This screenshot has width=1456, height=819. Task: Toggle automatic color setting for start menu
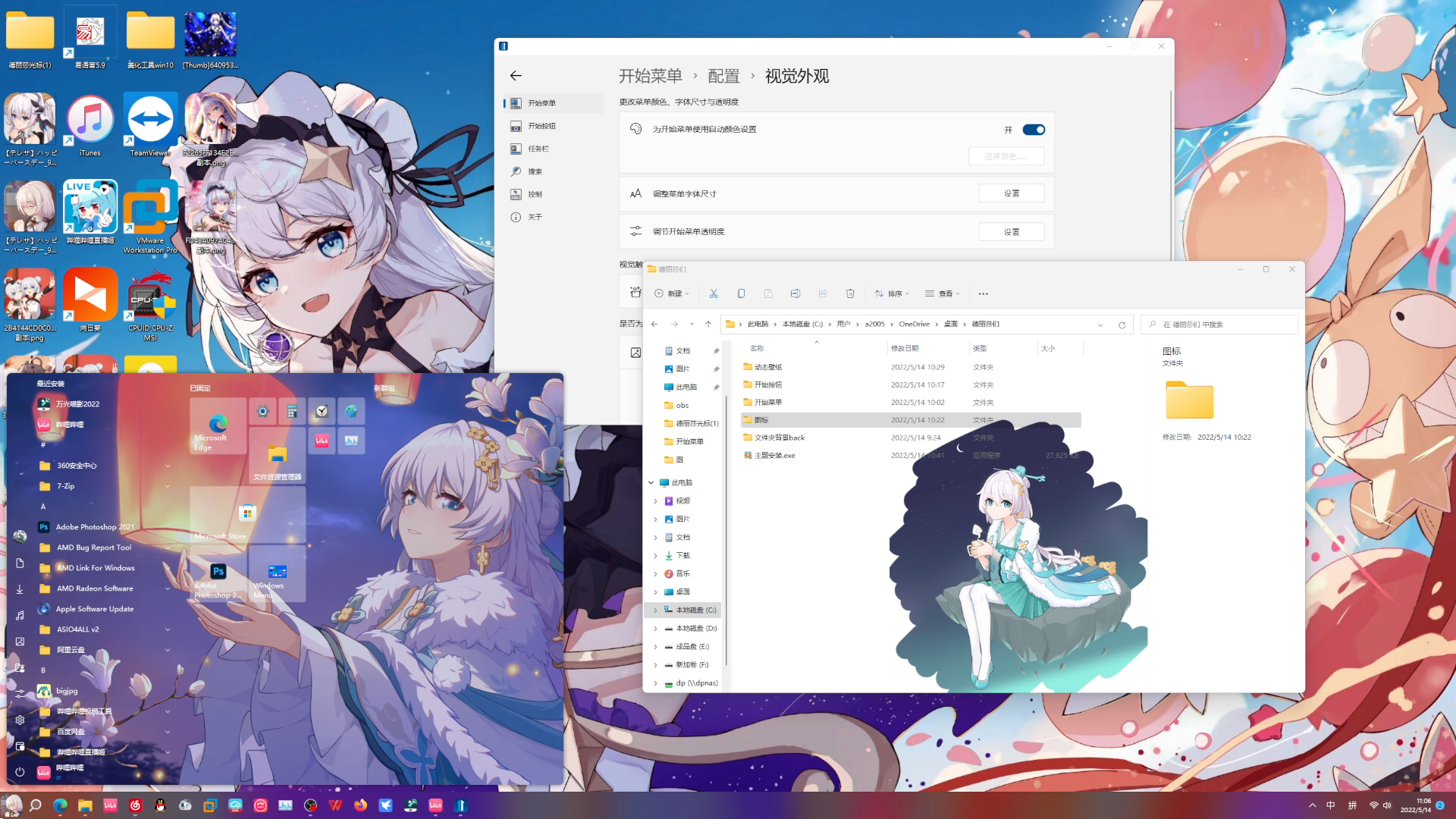[x=1033, y=130]
